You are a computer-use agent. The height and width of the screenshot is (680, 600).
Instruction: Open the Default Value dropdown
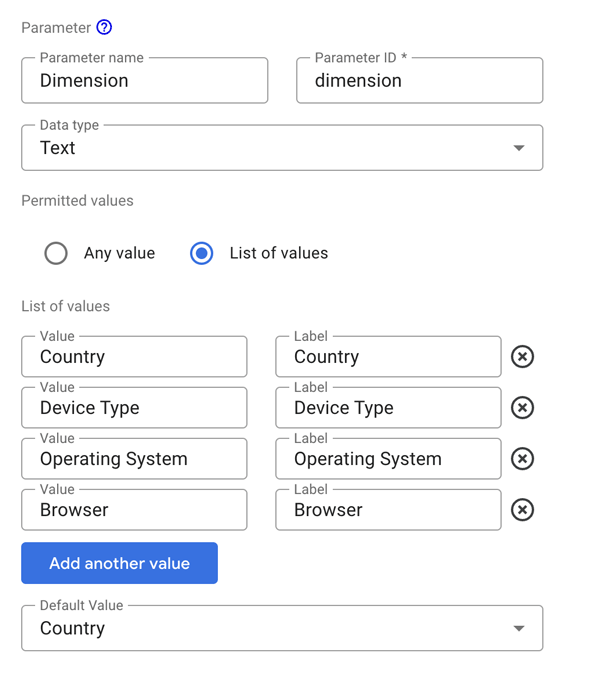click(x=282, y=628)
